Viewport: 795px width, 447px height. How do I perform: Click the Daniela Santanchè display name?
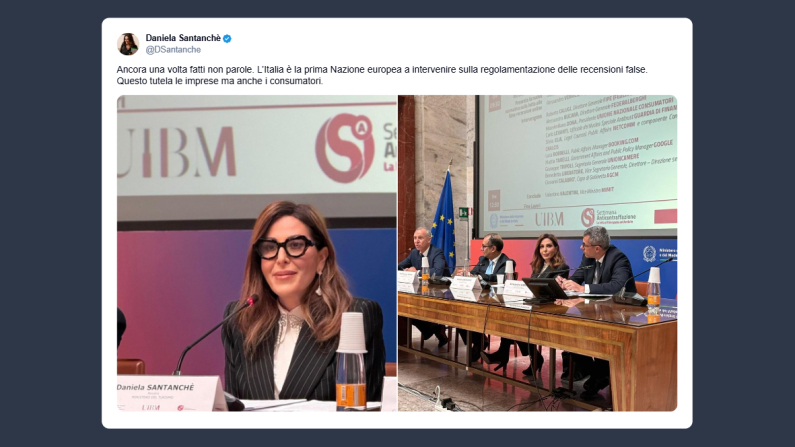tap(183, 38)
